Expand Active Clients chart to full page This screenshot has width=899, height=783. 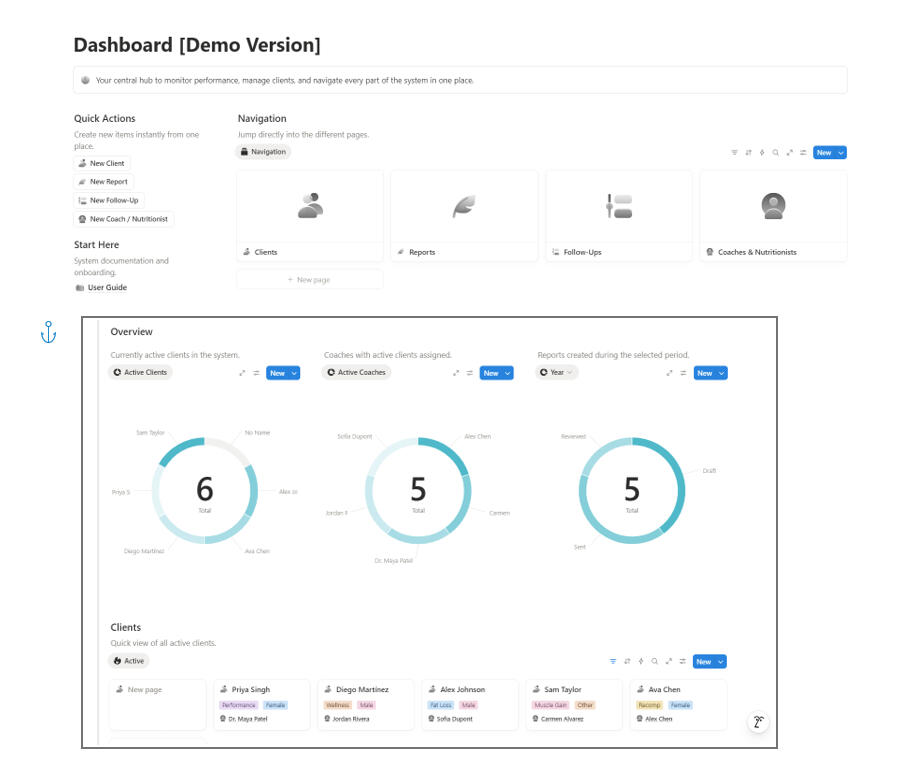242,373
